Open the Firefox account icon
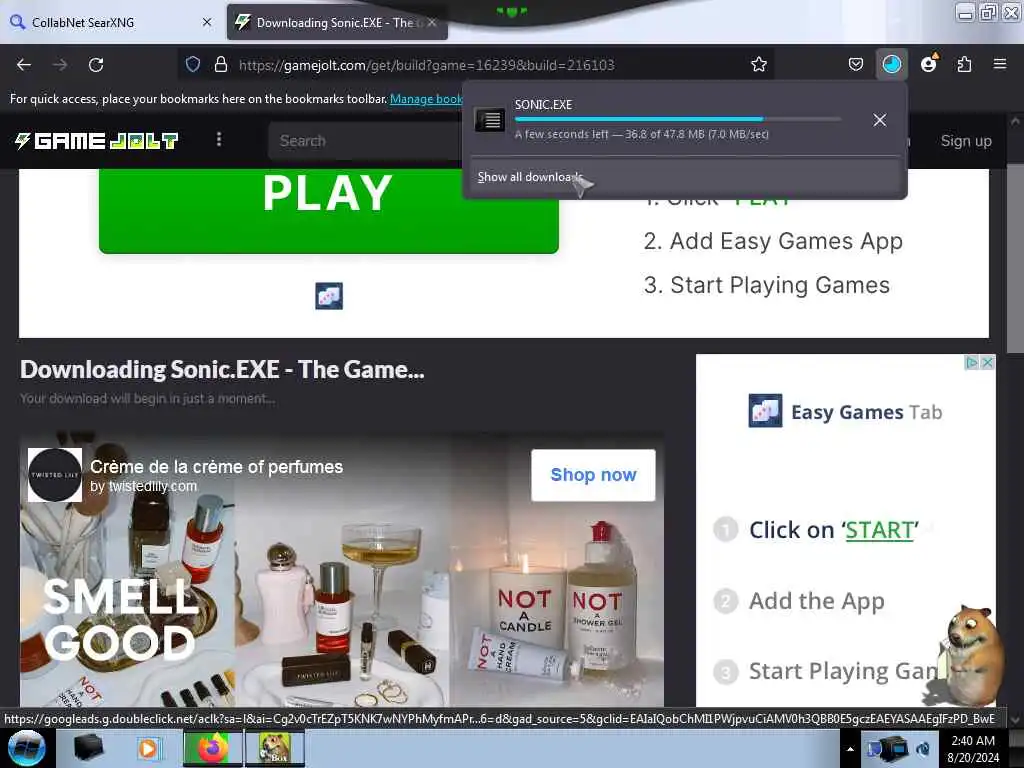The height and width of the screenshot is (768, 1024). pos(928,64)
